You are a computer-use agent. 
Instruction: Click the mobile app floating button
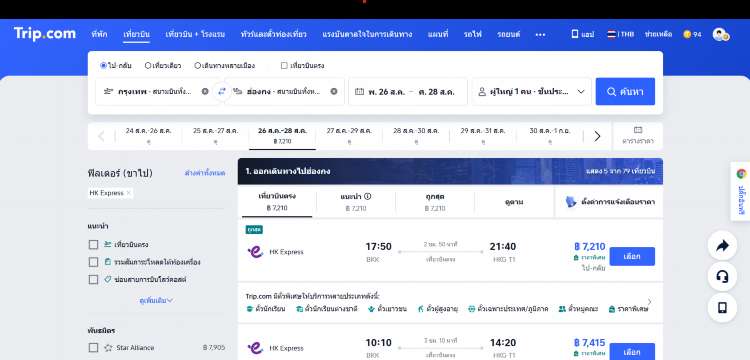pos(722,308)
